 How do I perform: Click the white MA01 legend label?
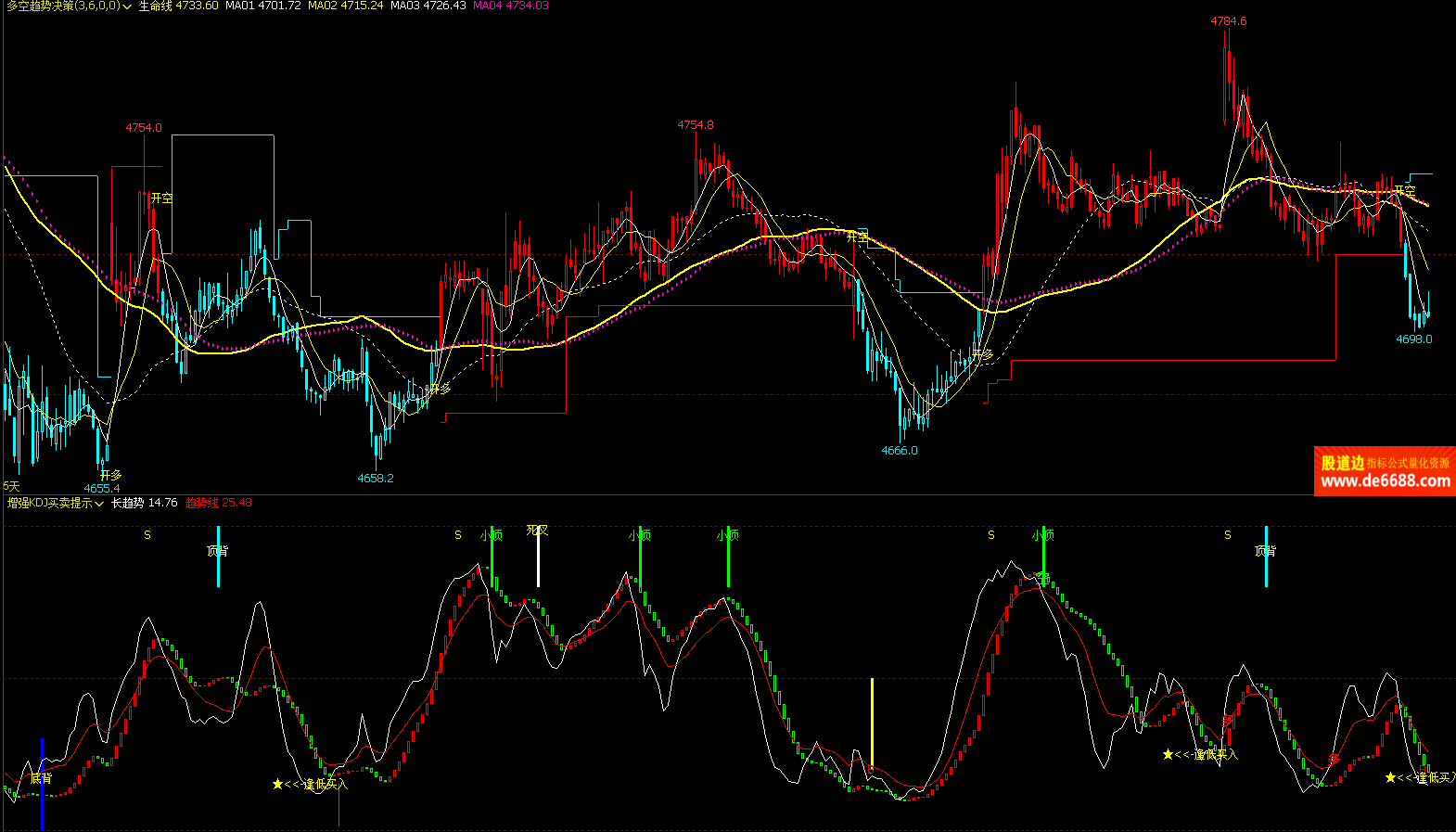pyautogui.click(x=262, y=6)
